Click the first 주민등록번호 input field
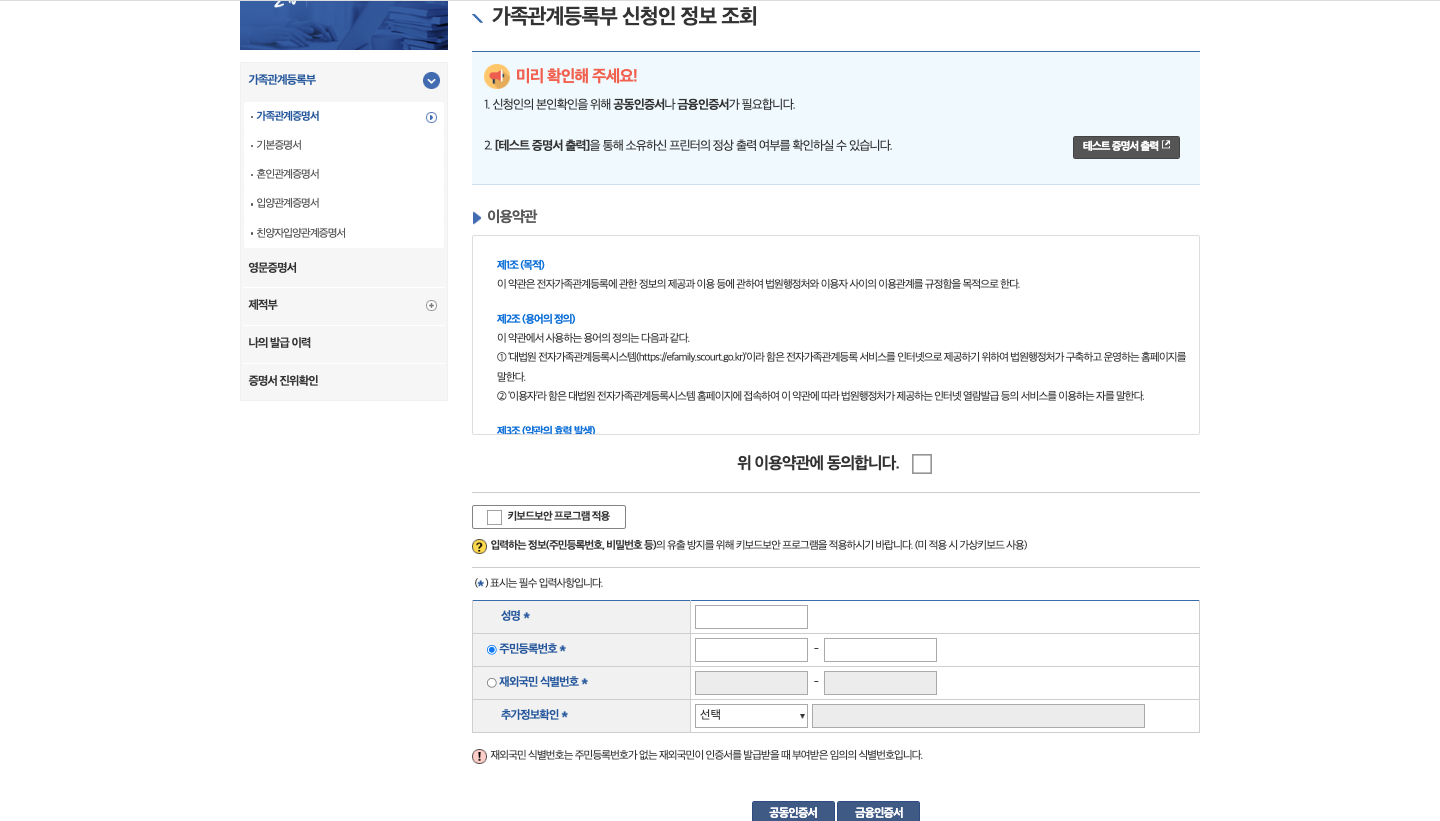The image size is (1440, 821). (751, 650)
